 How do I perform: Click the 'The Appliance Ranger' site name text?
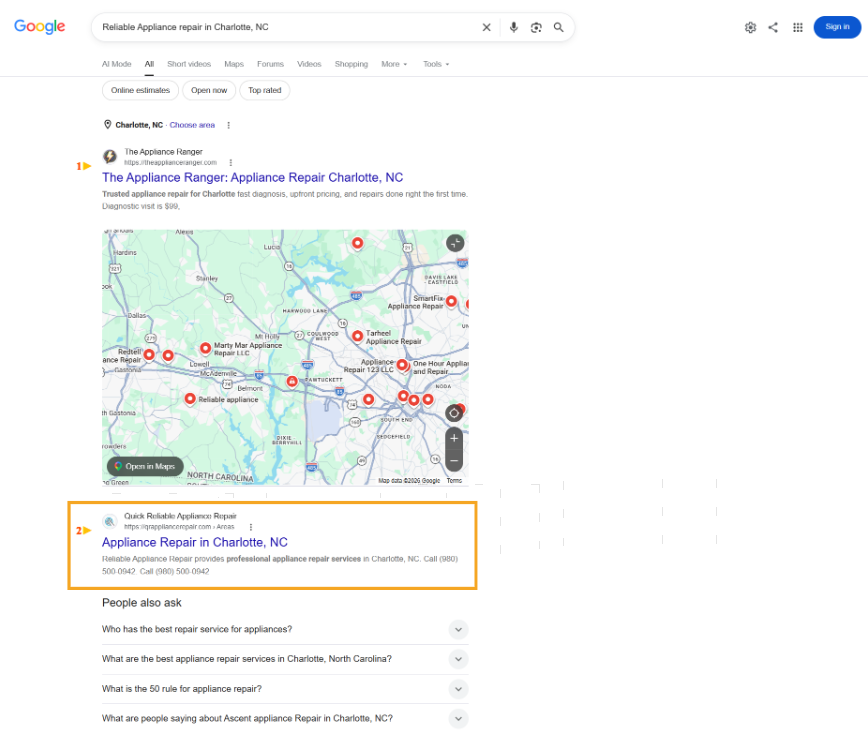tap(163, 152)
